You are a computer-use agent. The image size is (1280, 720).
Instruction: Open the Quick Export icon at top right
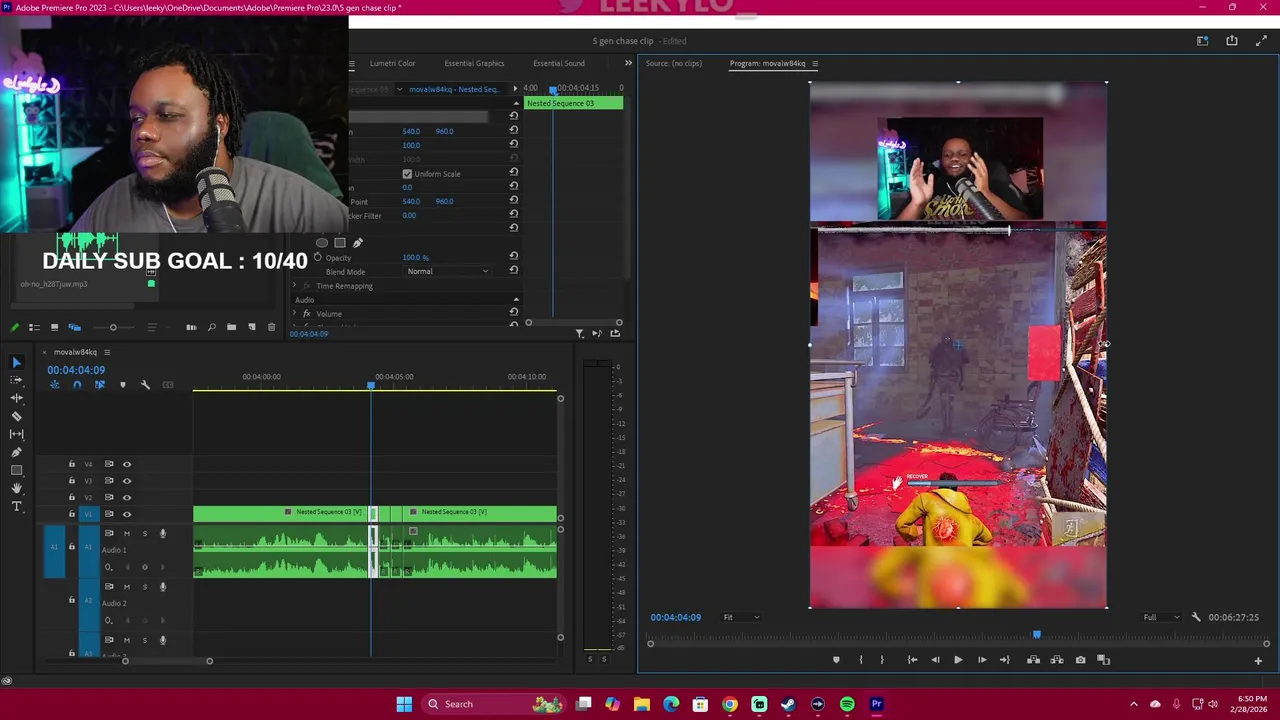click(x=1232, y=41)
